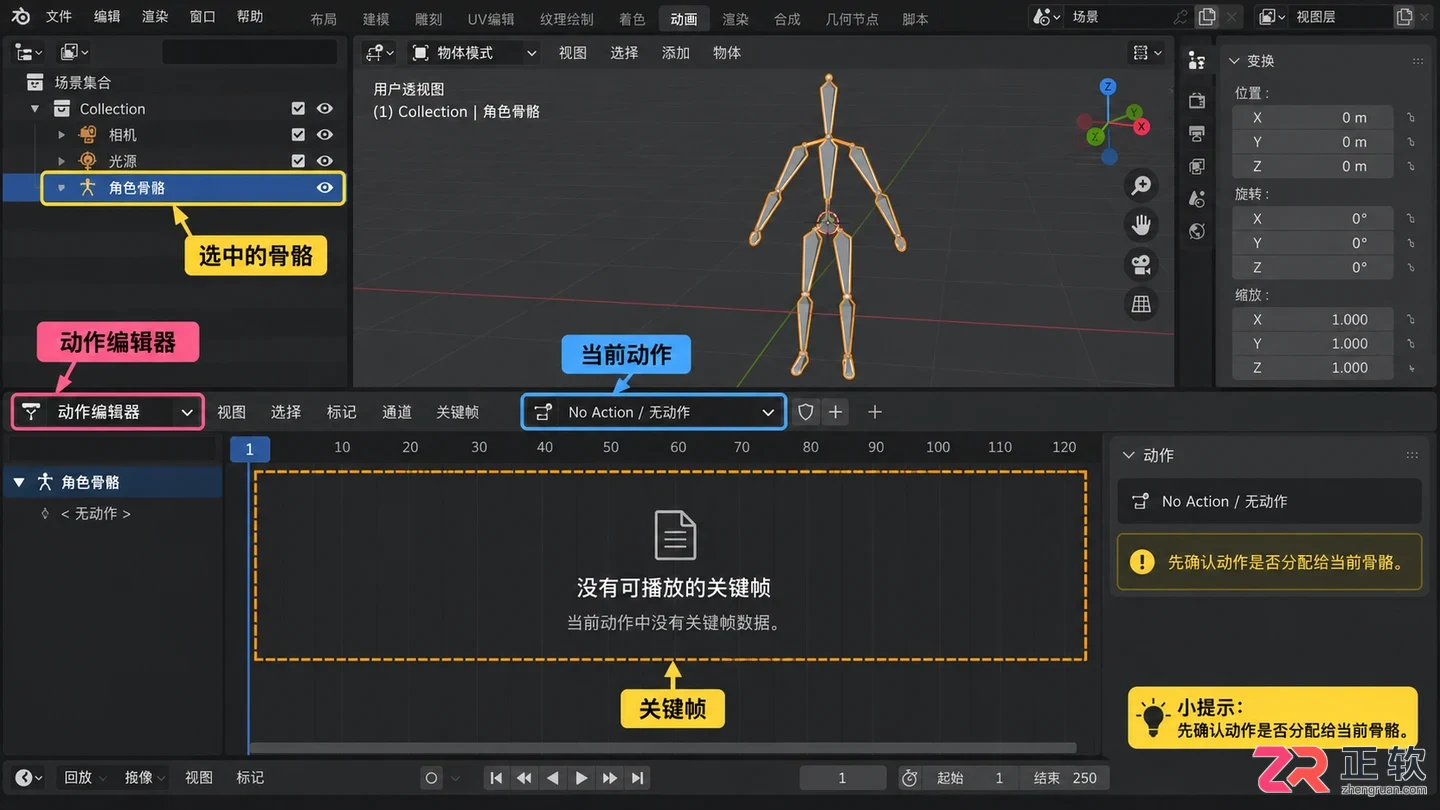Toggle camera view icon in viewport
The height and width of the screenshot is (810, 1440).
1141,265
